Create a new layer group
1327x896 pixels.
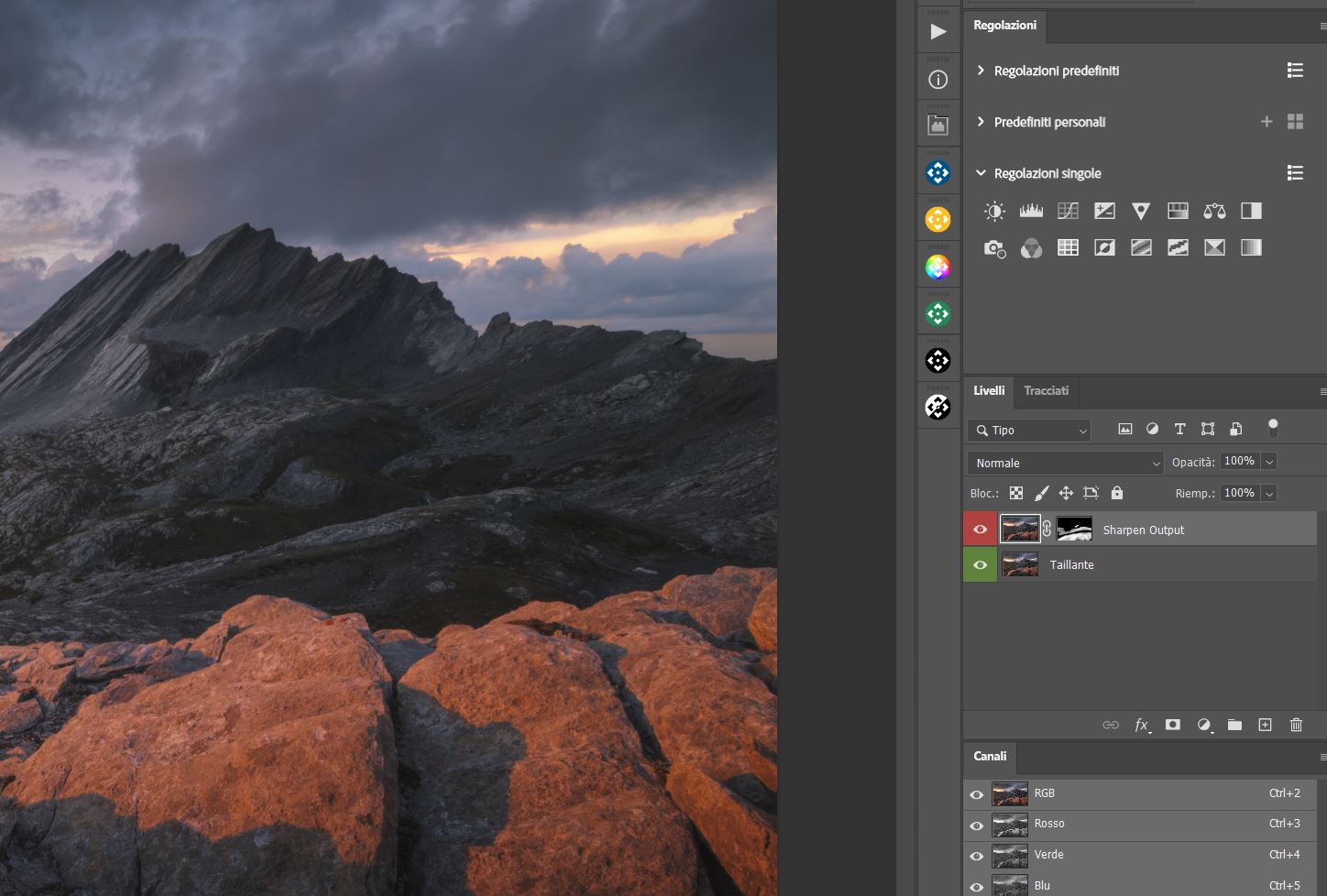point(1234,725)
